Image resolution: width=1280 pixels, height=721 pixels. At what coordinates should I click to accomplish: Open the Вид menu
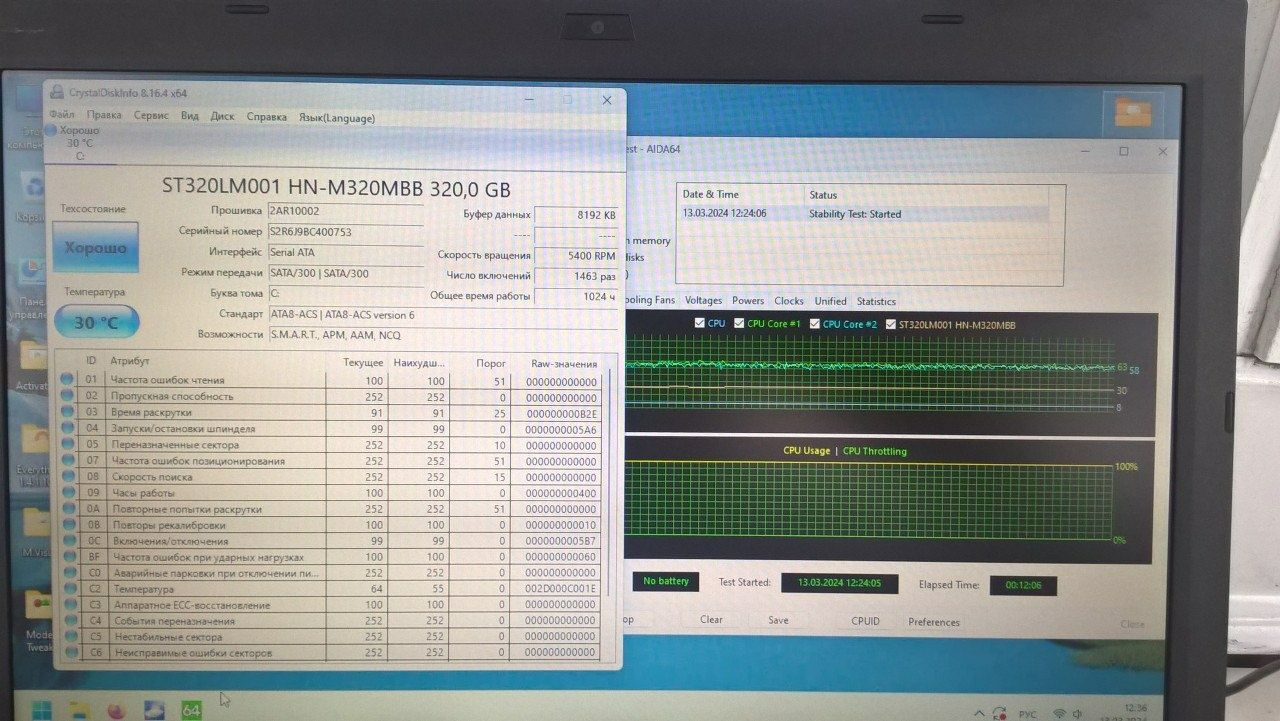(x=190, y=116)
